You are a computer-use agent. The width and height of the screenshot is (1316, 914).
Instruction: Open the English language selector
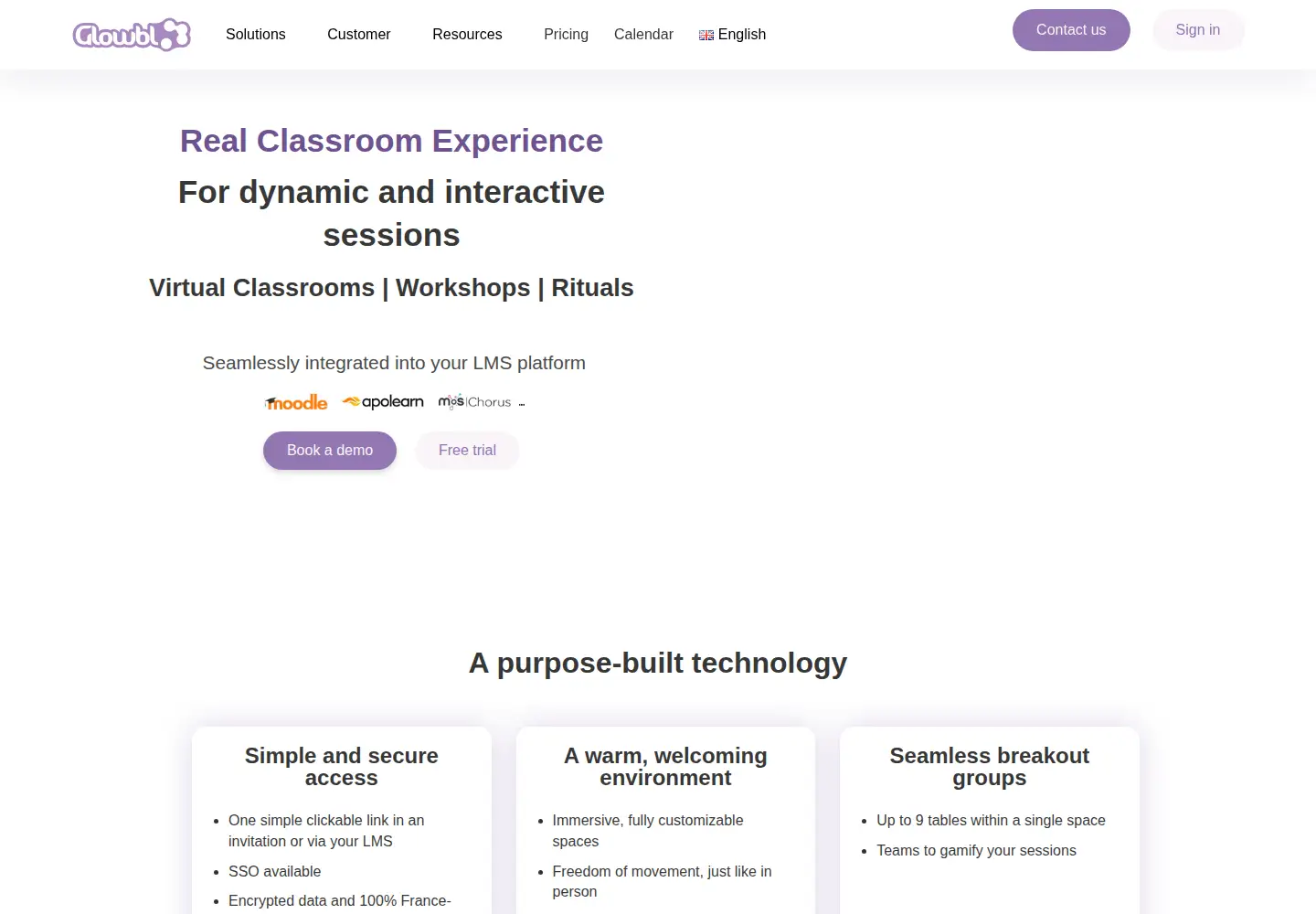pos(732,34)
